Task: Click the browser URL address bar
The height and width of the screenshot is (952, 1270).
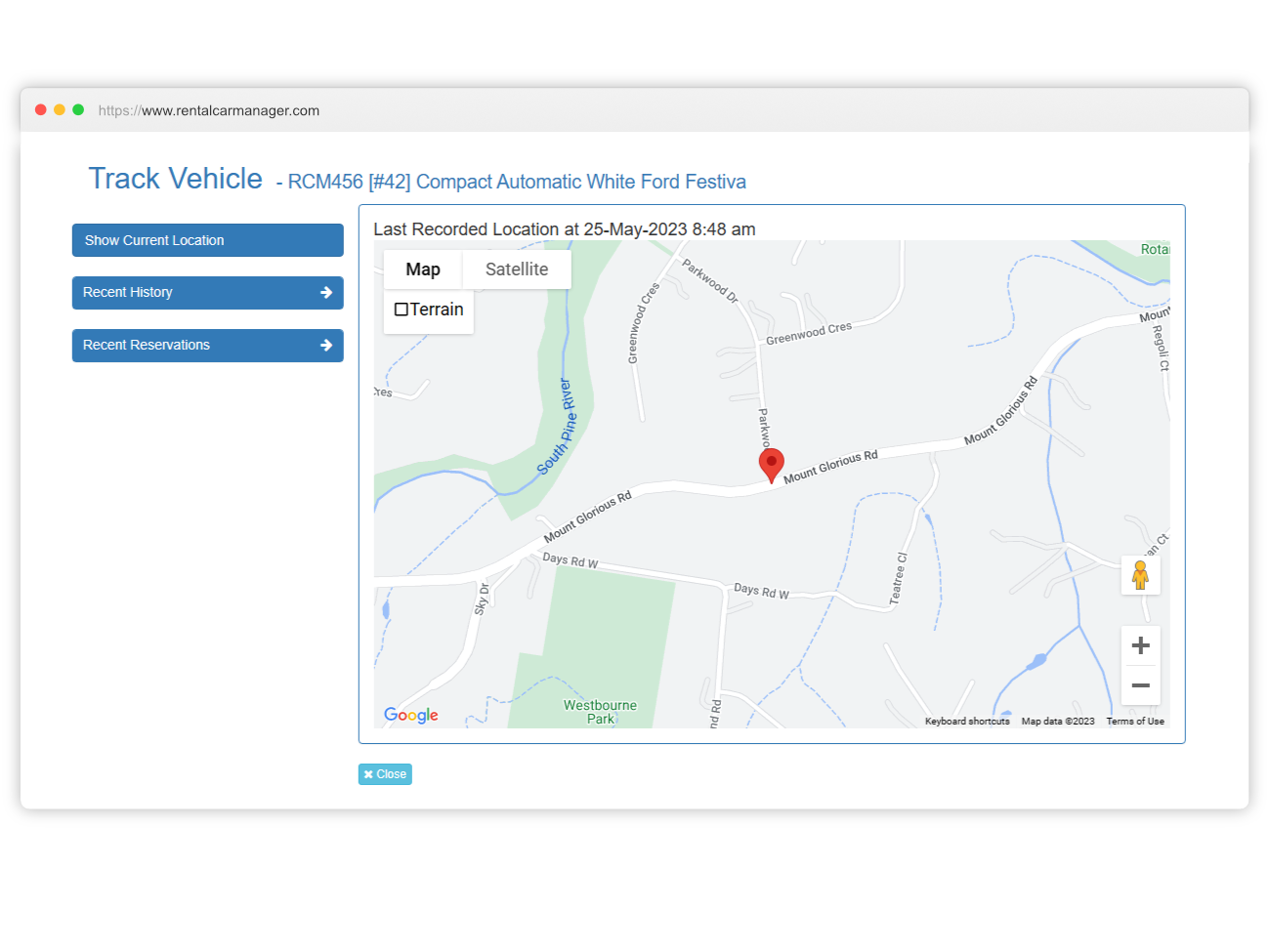Action: [x=209, y=110]
